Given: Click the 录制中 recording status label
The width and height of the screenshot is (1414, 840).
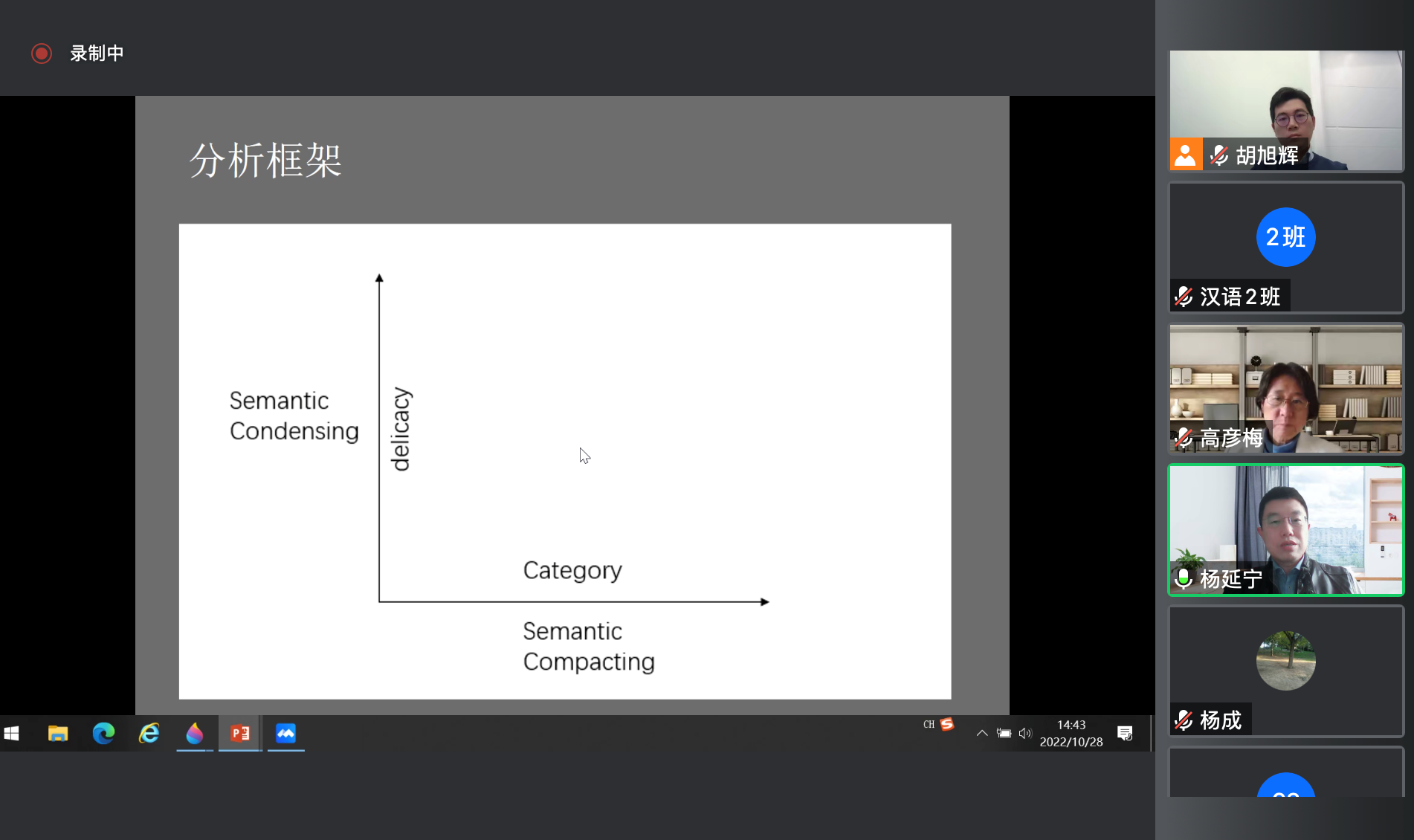Looking at the screenshot, I should (97, 54).
